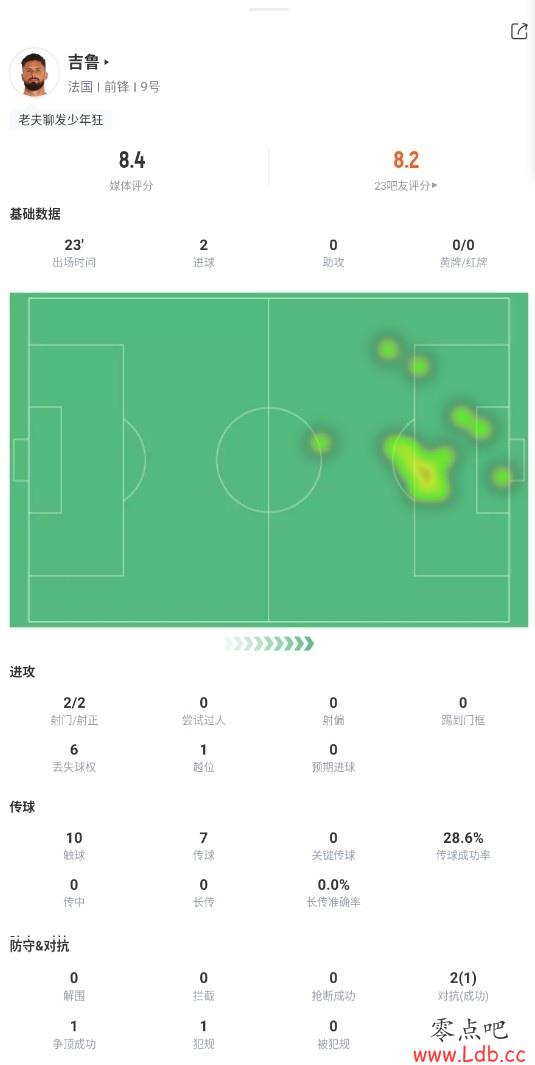Grab the drag handle at top
This screenshot has height=1065, width=535.
(268, 10)
